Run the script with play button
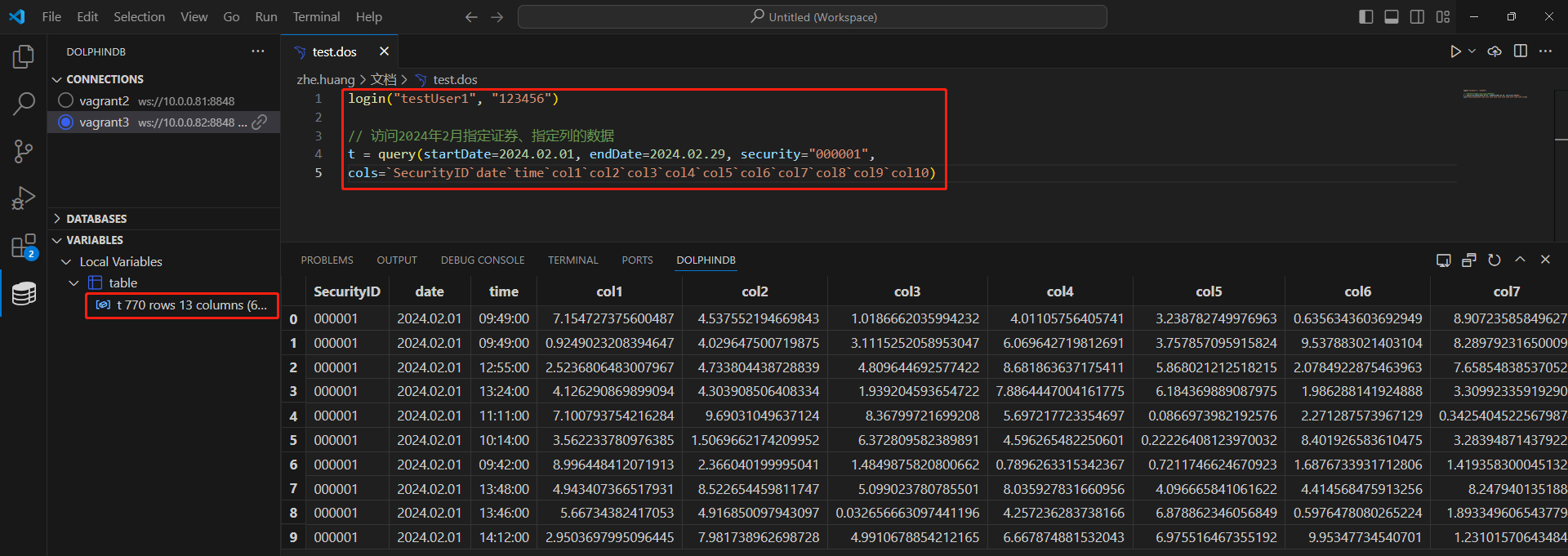 (1455, 51)
